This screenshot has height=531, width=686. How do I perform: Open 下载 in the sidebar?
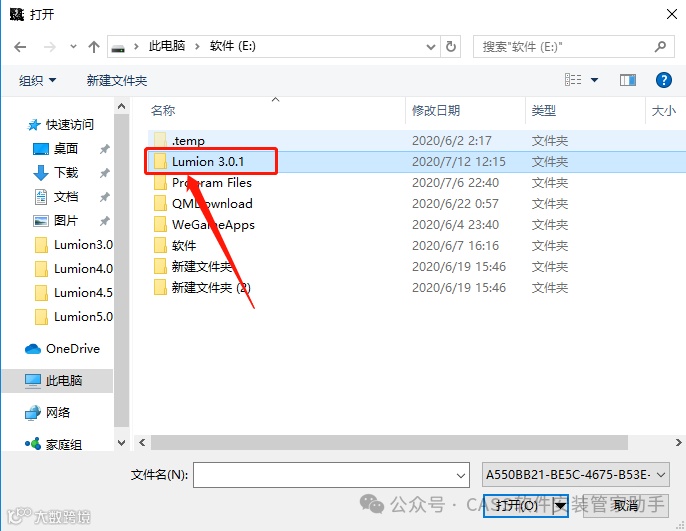pyautogui.click(x=56, y=172)
